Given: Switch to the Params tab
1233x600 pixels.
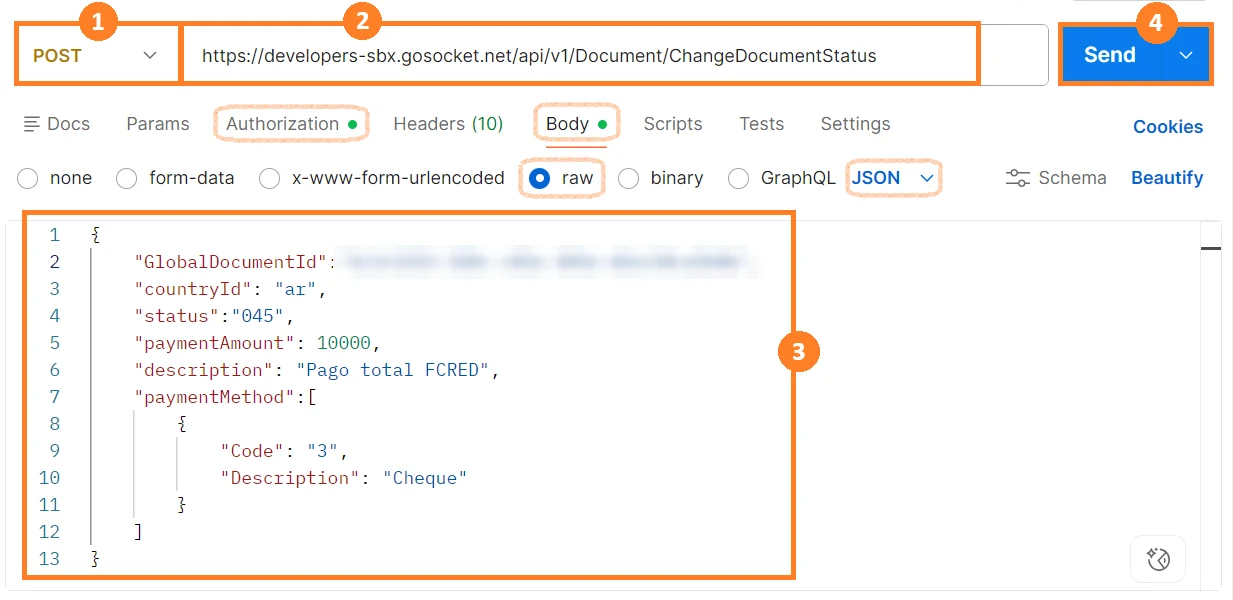Looking at the screenshot, I should point(158,124).
